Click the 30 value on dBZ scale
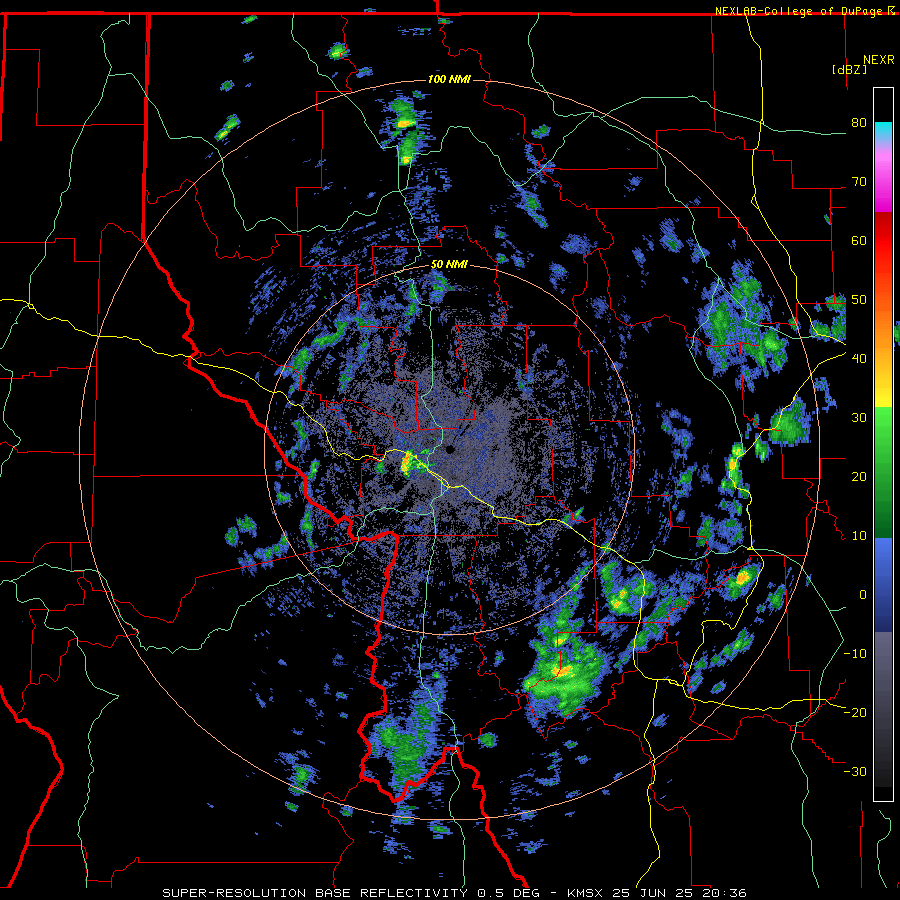 click(x=859, y=418)
